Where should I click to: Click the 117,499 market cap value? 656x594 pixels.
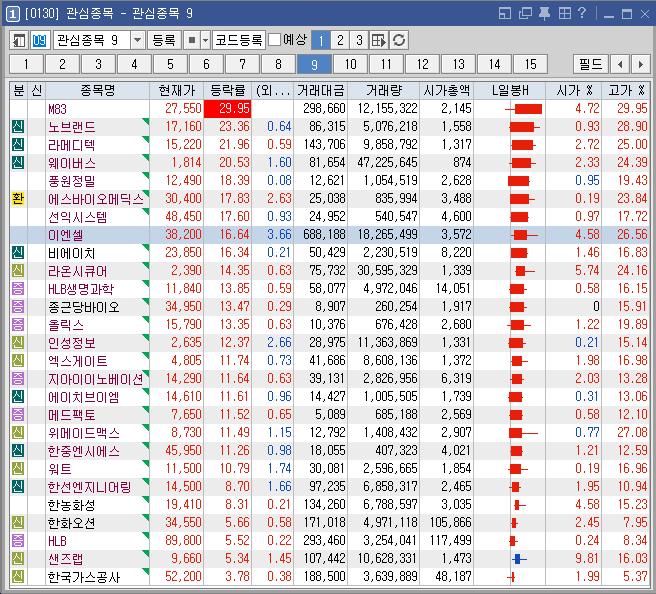(x=451, y=540)
